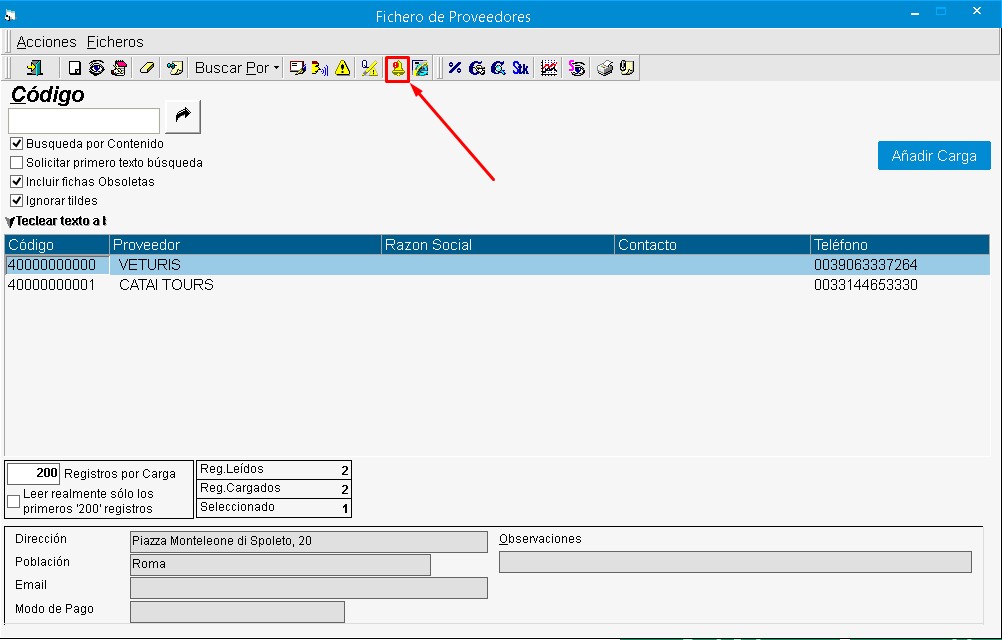Image resolution: width=1002 pixels, height=640 pixels.
Task: Click the red-highlighted bell icon
Action: 397,68
